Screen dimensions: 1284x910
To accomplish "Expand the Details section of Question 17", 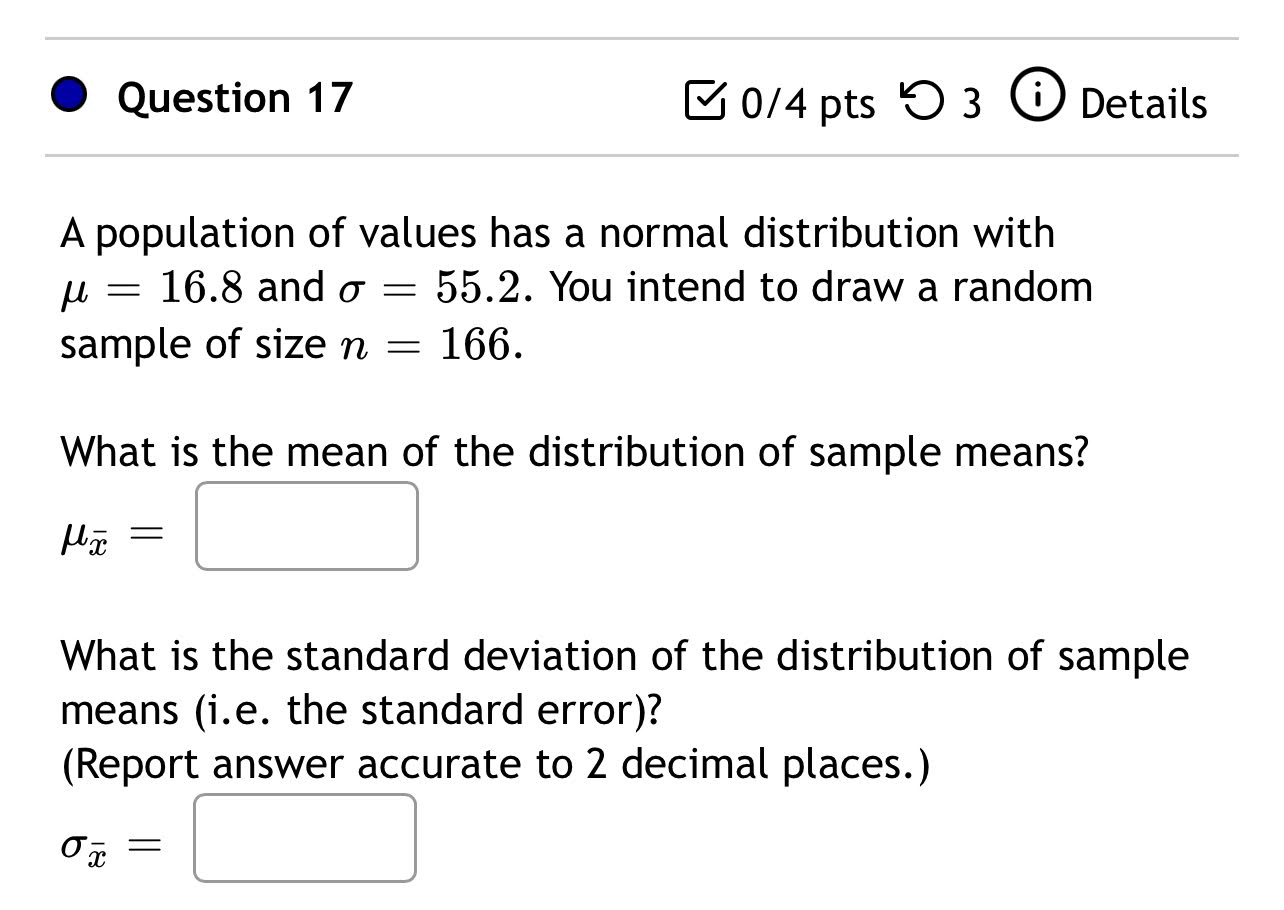I will click(x=1143, y=103).
